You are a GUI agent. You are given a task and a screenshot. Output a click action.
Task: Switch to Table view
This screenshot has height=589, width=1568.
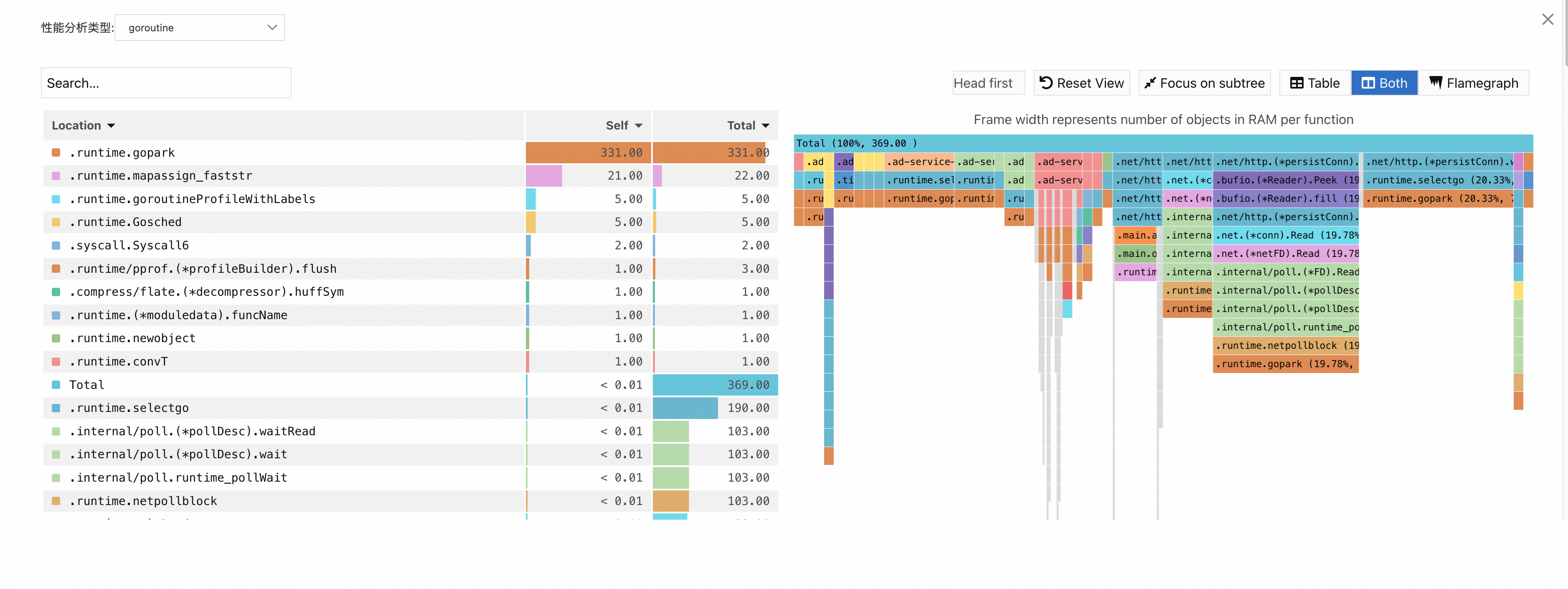1315,84
